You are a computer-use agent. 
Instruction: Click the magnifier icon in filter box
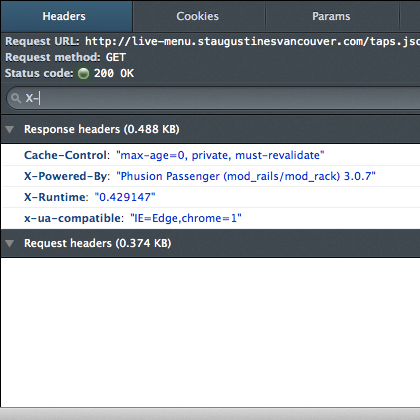click(16, 98)
